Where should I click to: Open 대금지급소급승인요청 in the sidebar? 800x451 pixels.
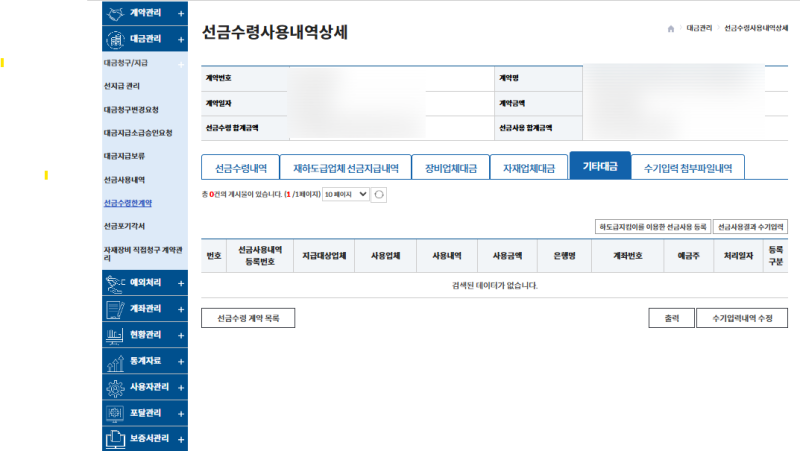(x=138, y=133)
